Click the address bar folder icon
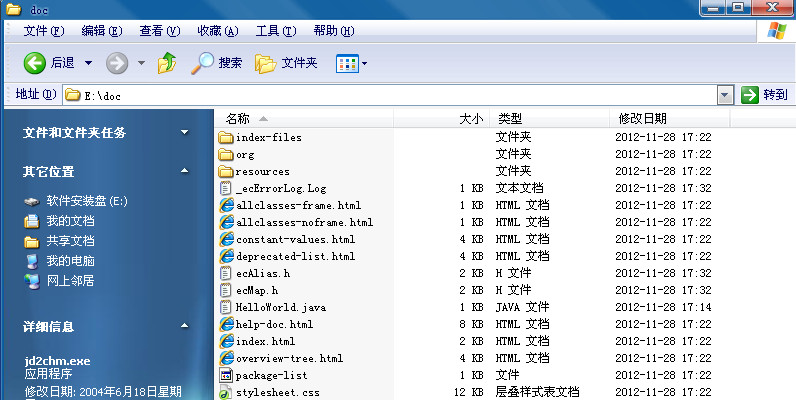Image resolution: width=796 pixels, height=400 pixels. point(73,95)
